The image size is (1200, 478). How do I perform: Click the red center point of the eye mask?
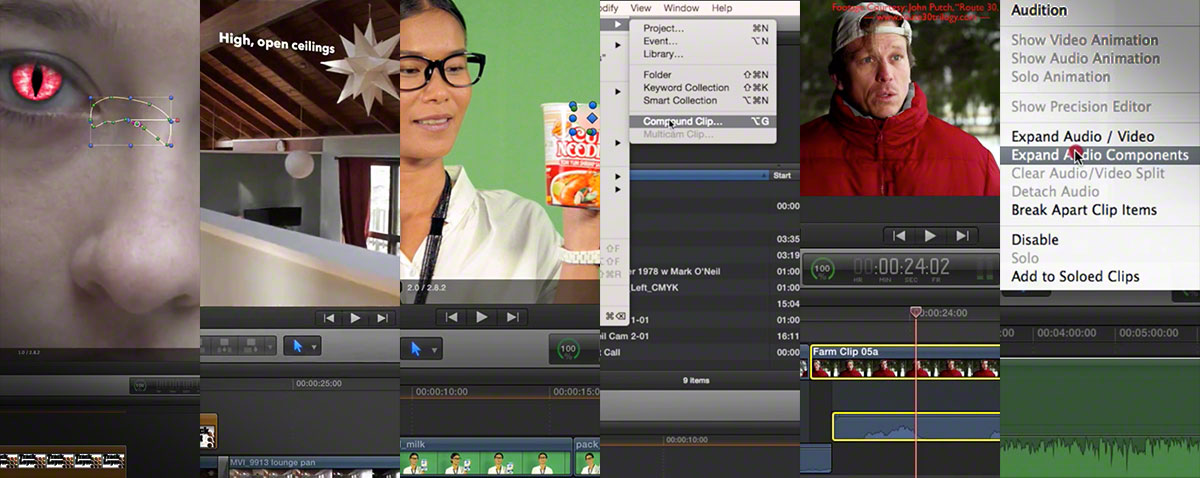(x=137, y=124)
